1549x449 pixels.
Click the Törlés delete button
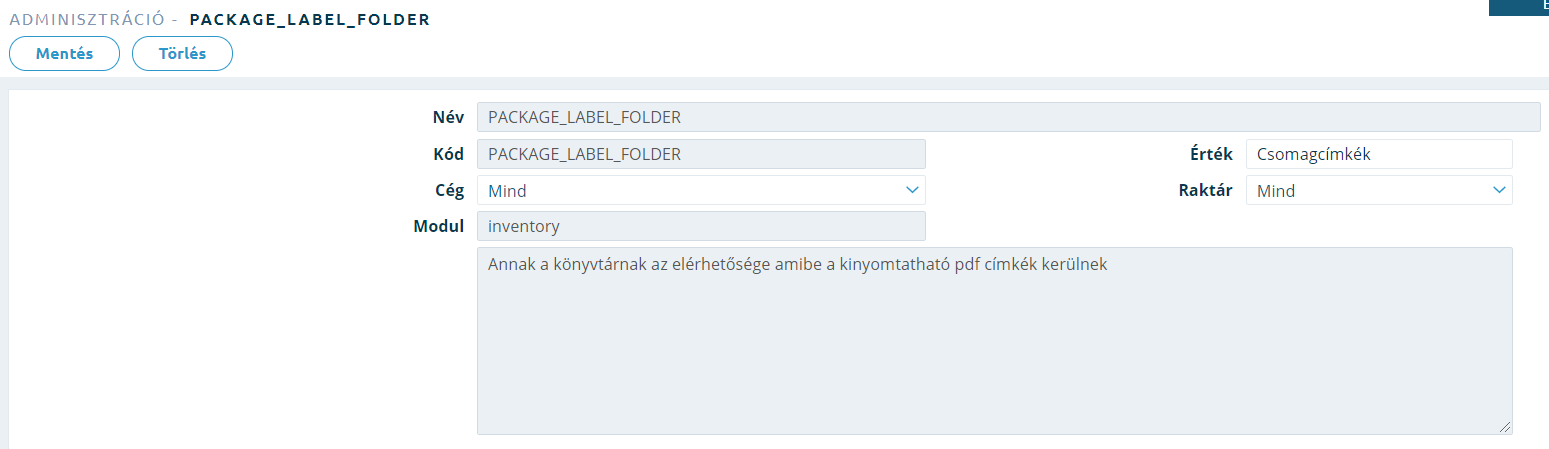(x=182, y=54)
